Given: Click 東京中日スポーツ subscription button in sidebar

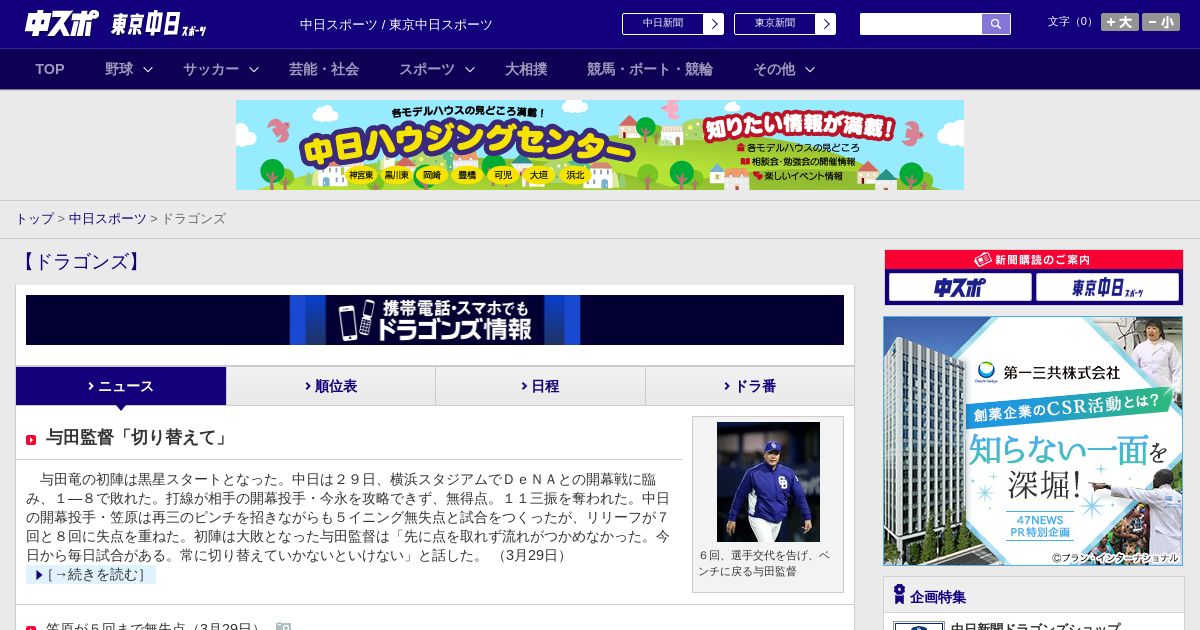Looking at the screenshot, I should (1108, 288).
